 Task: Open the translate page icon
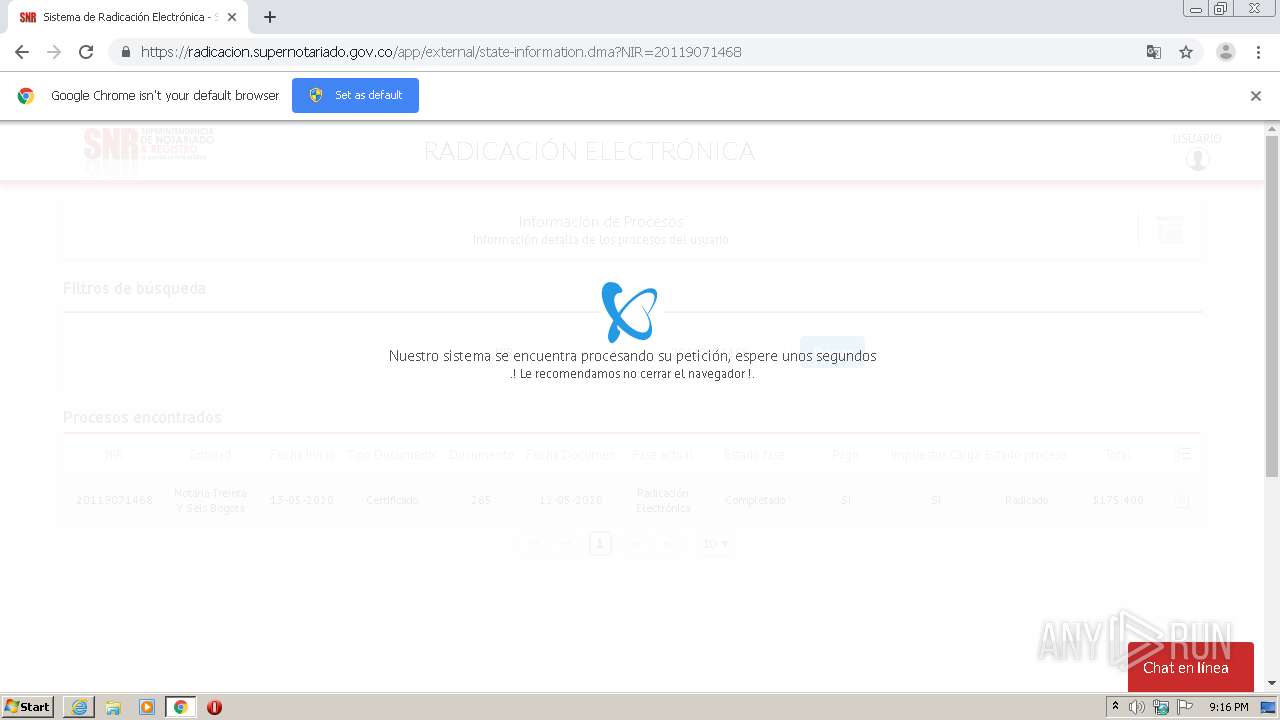coord(1153,52)
